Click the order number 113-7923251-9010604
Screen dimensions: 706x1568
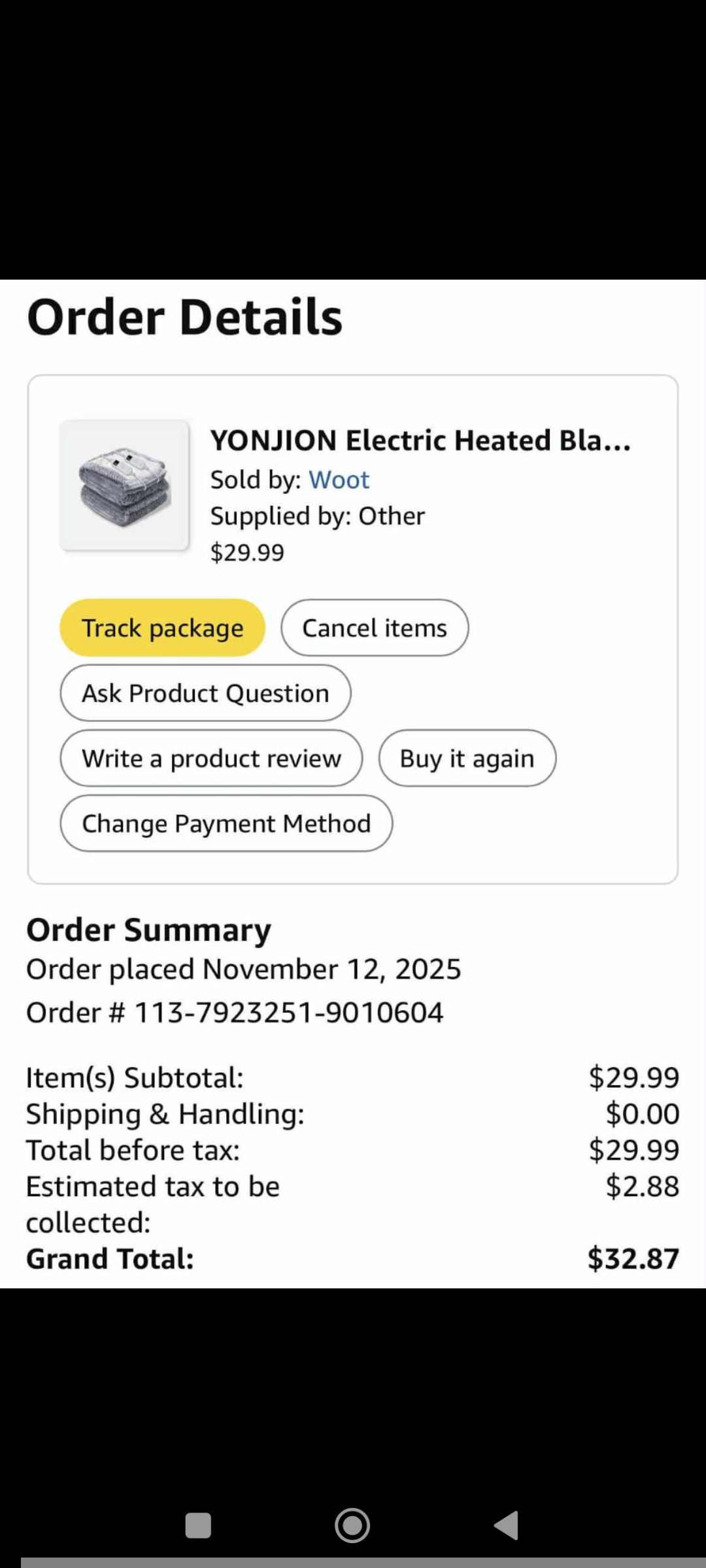tap(288, 1013)
